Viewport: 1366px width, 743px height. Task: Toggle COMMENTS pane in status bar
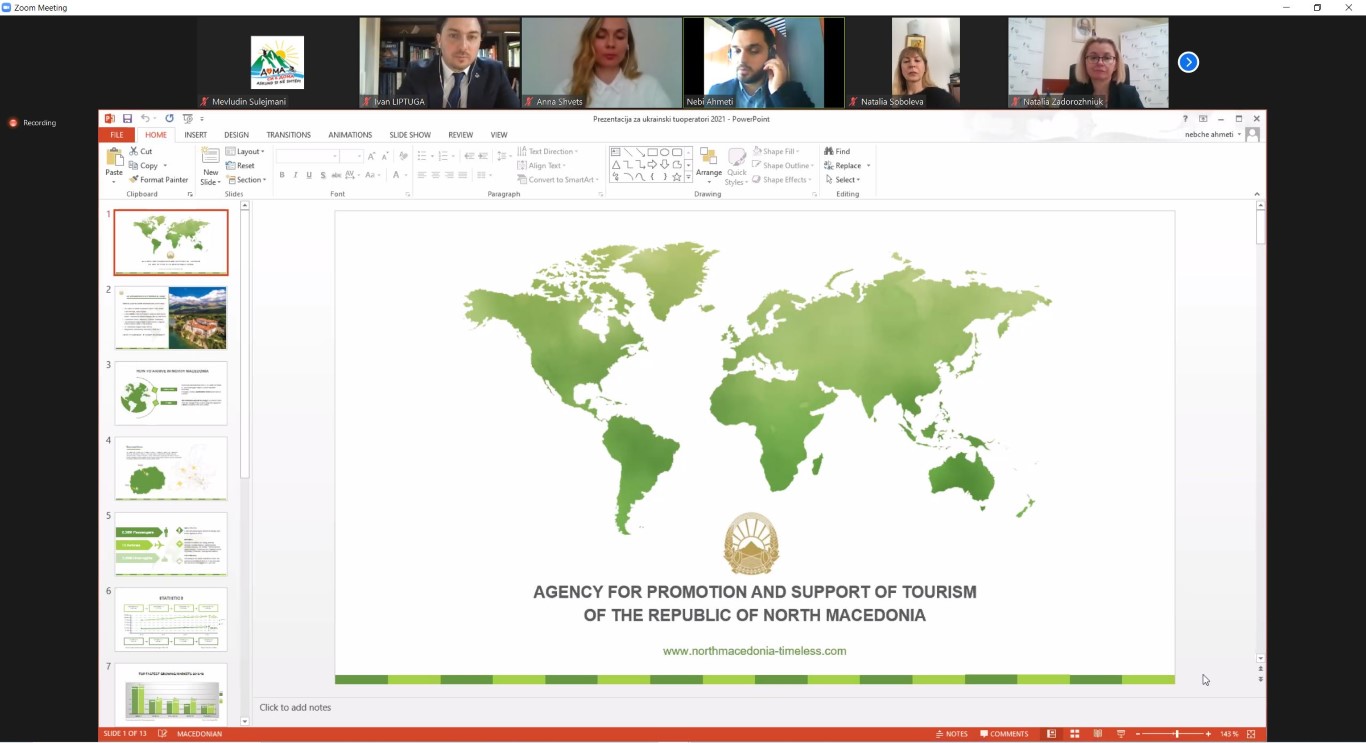click(1004, 734)
